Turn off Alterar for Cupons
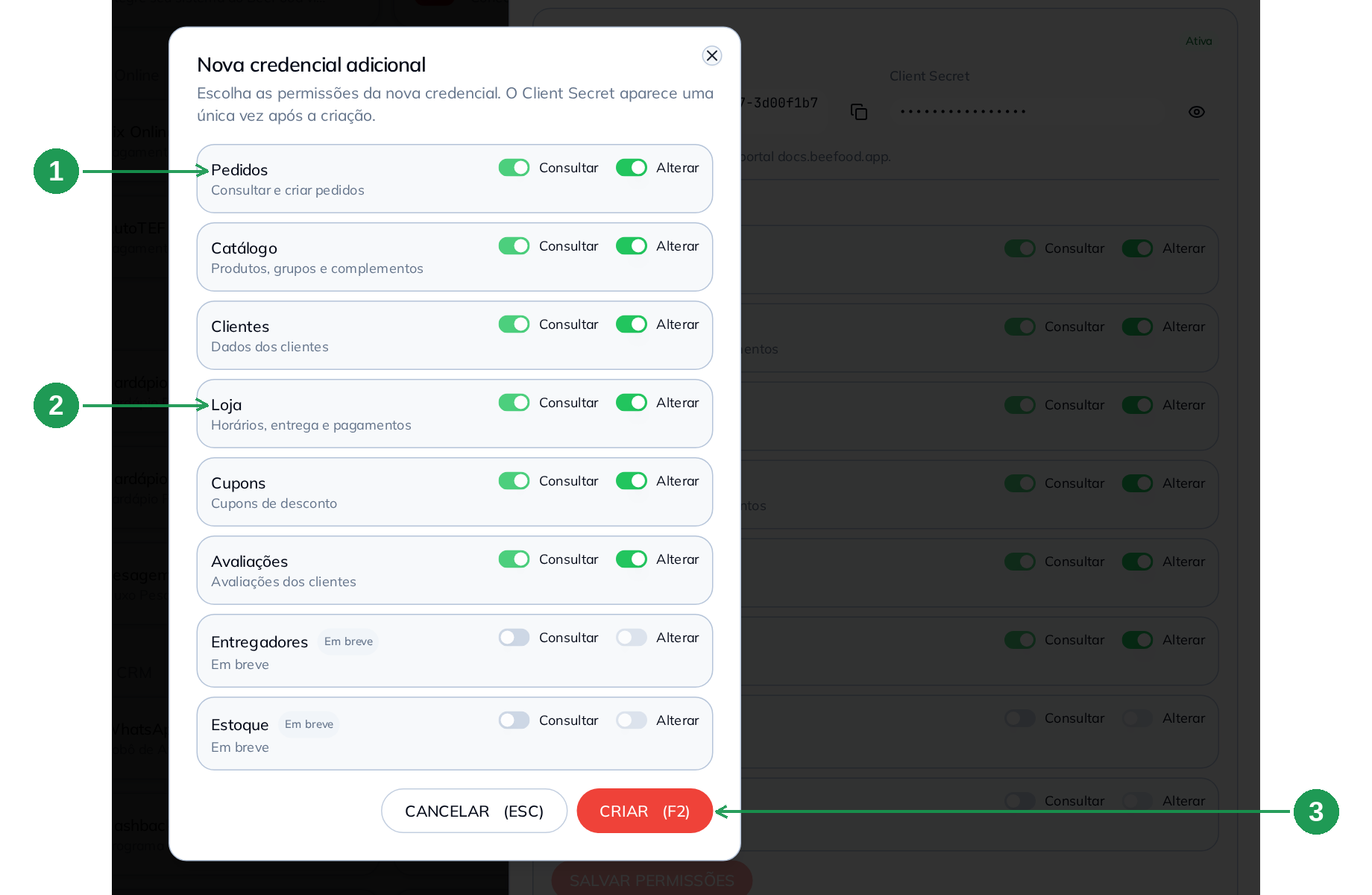The height and width of the screenshot is (895, 1372). pyautogui.click(x=632, y=481)
